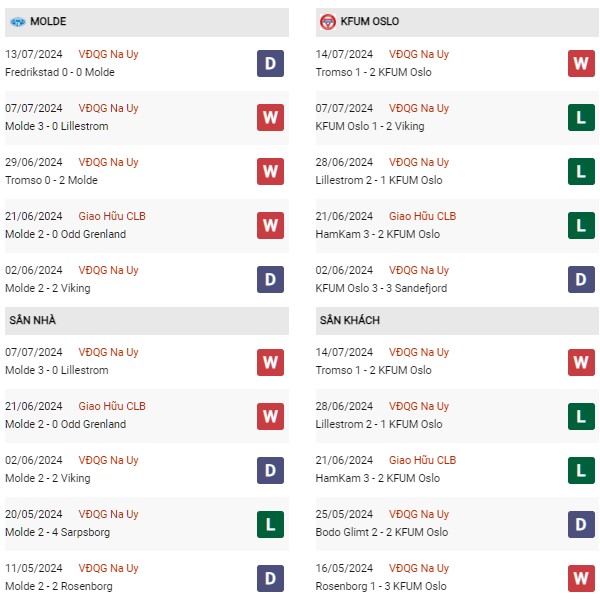This screenshot has width=600, height=600.
Task: Open the Giao Hữu CLB link above HamKam 3 - 2 under KFUM OSLO
Action: pos(422,216)
